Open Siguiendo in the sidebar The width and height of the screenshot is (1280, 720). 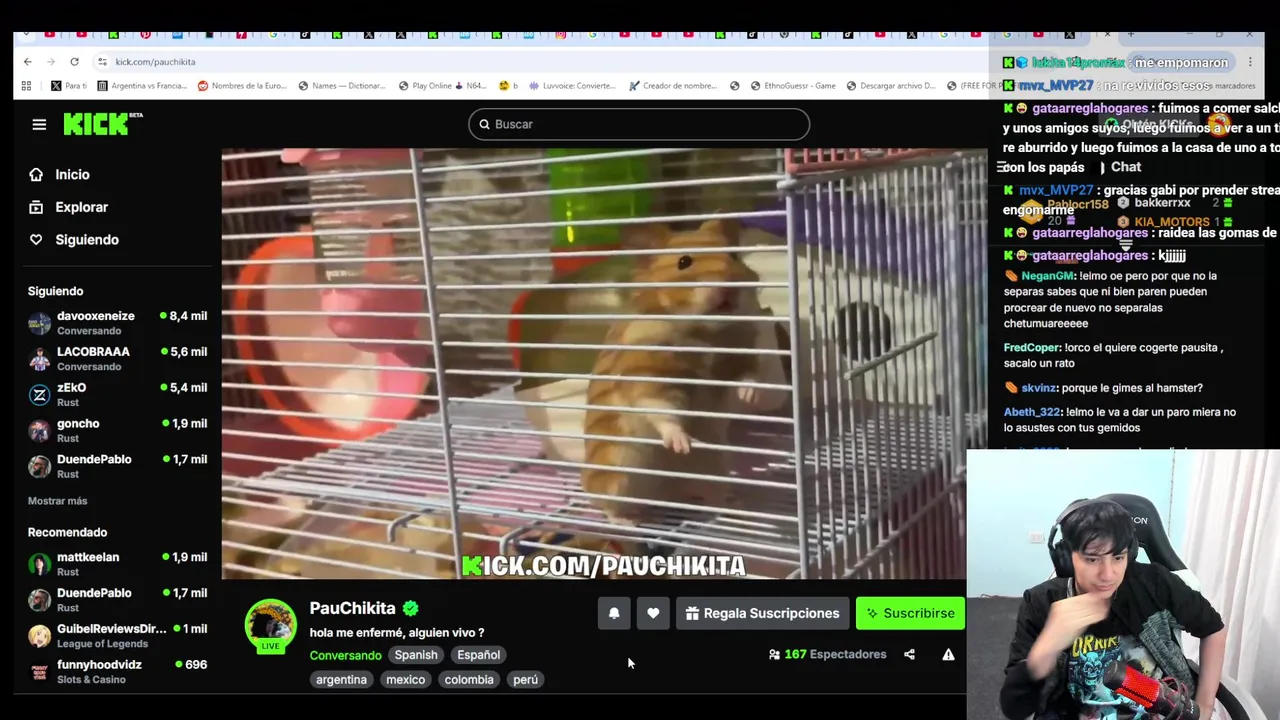pyautogui.click(x=87, y=239)
